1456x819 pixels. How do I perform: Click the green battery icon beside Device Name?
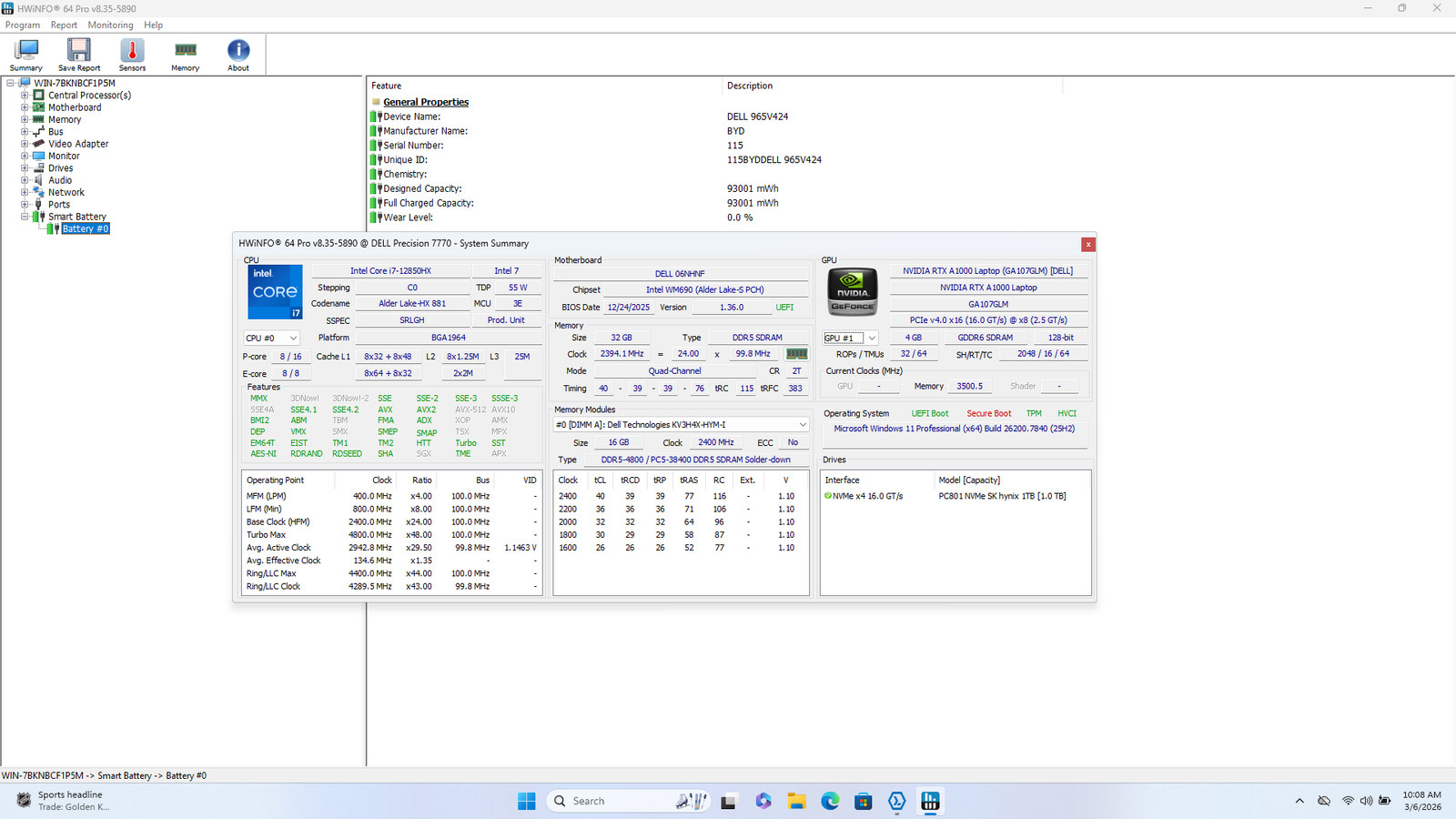(x=376, y=116)
